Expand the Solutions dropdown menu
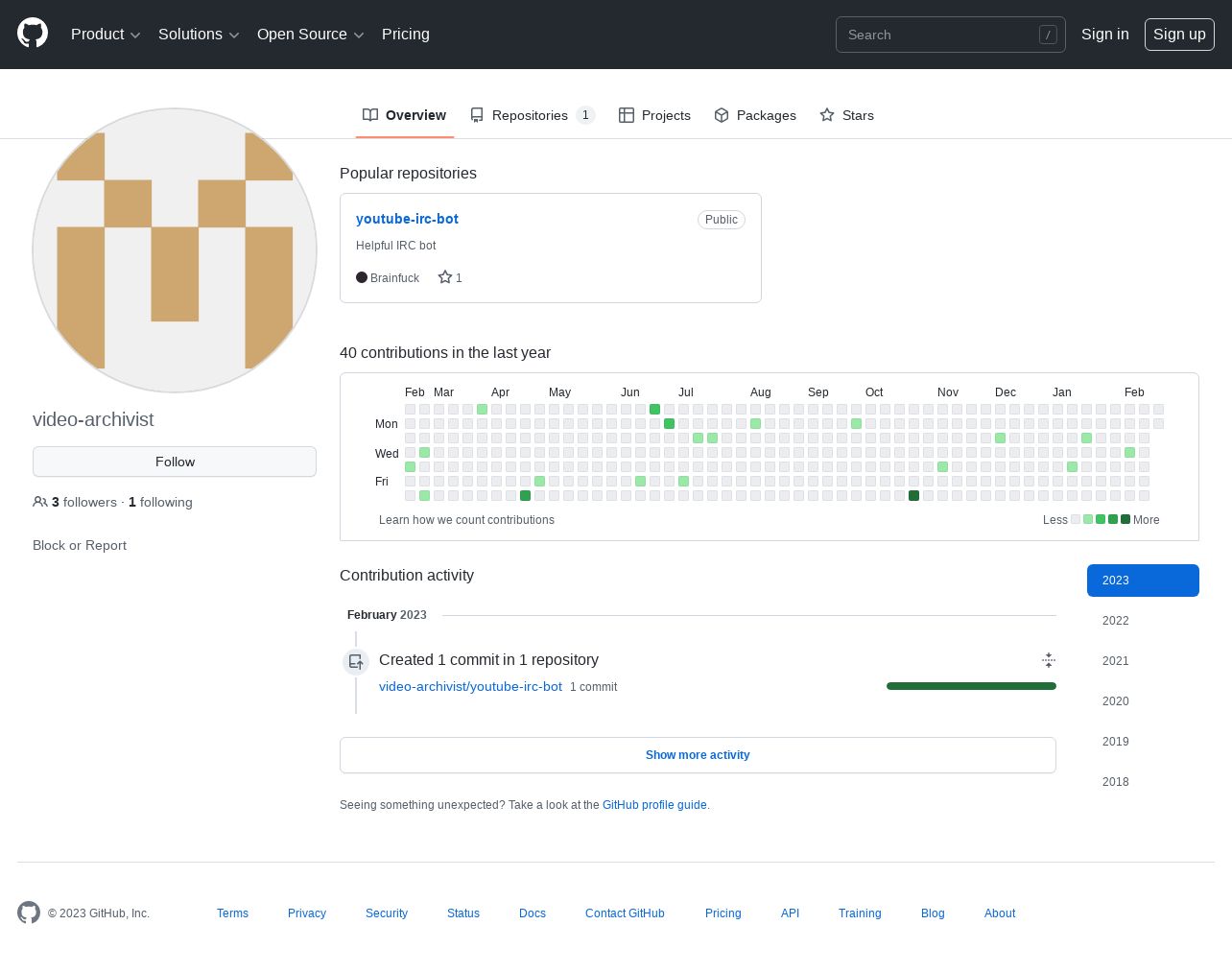The height and width of the screenshot is (972, 1232). pos(199,35)
